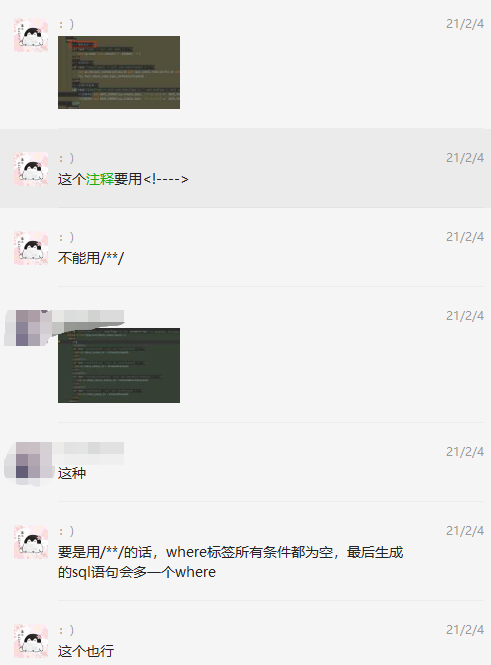
Task: Click sender name ": )" above "这个也行"
Action: point(66,630)
